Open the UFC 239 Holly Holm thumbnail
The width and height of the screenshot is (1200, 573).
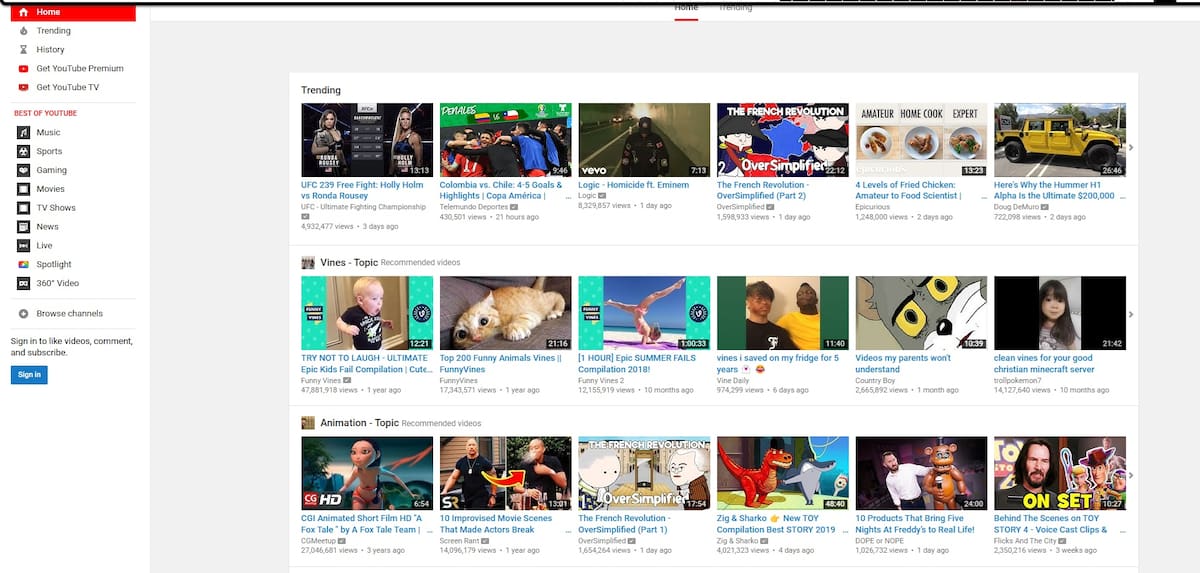coord(367,140)
